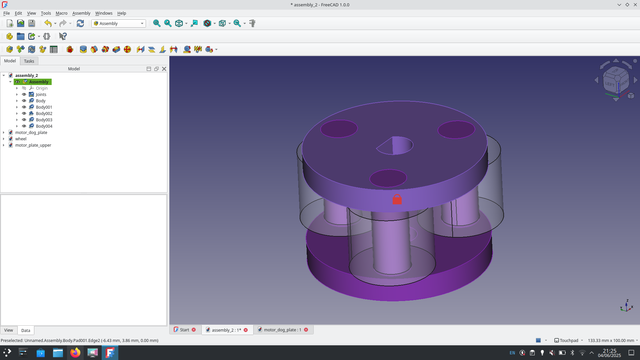Expand the motor_dog_plate document tree
This screenshot has height=360, width=640.
[x=4, y=132]
